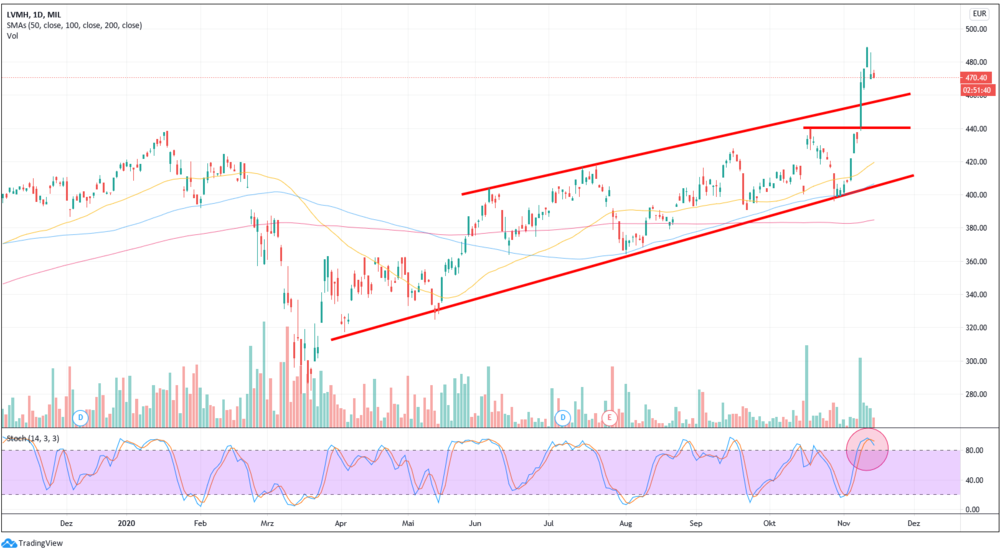The height and width of the screenshot is (554, 1000).
Task: Open the dividend D marker near July
Action: click(x=562, y=418)
